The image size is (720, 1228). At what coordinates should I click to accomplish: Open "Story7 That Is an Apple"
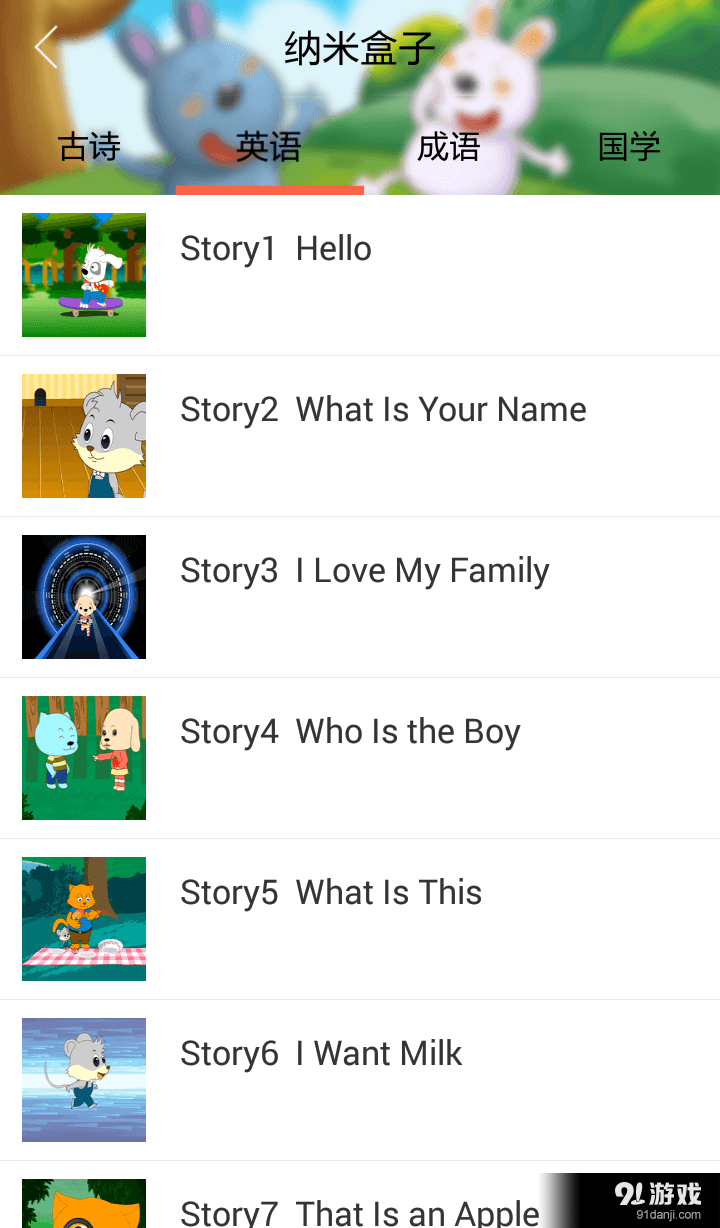pyautogui.click(x=360, y=1213)
